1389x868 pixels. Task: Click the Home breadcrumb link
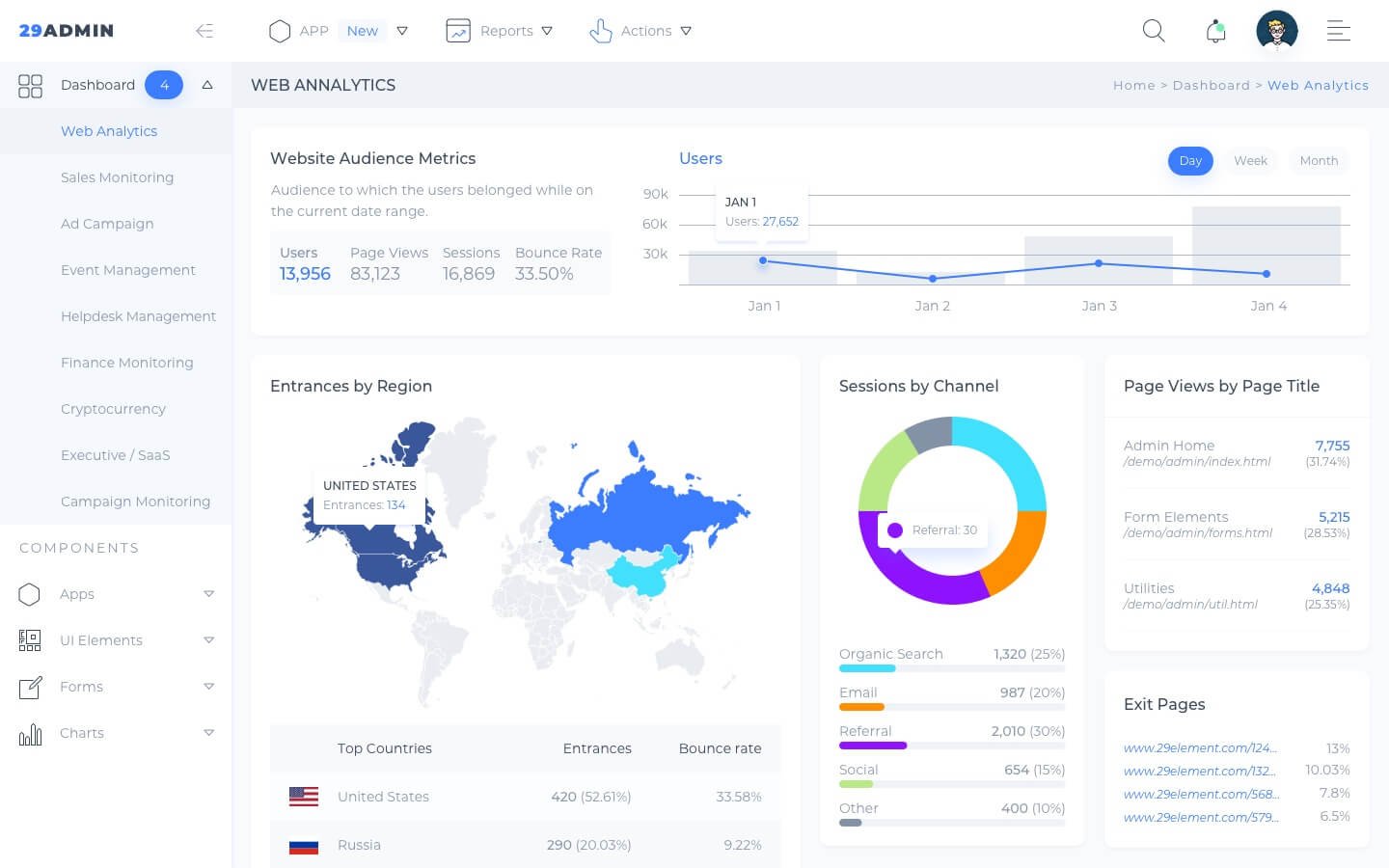pyautogui.click(x=1133, y=85)
